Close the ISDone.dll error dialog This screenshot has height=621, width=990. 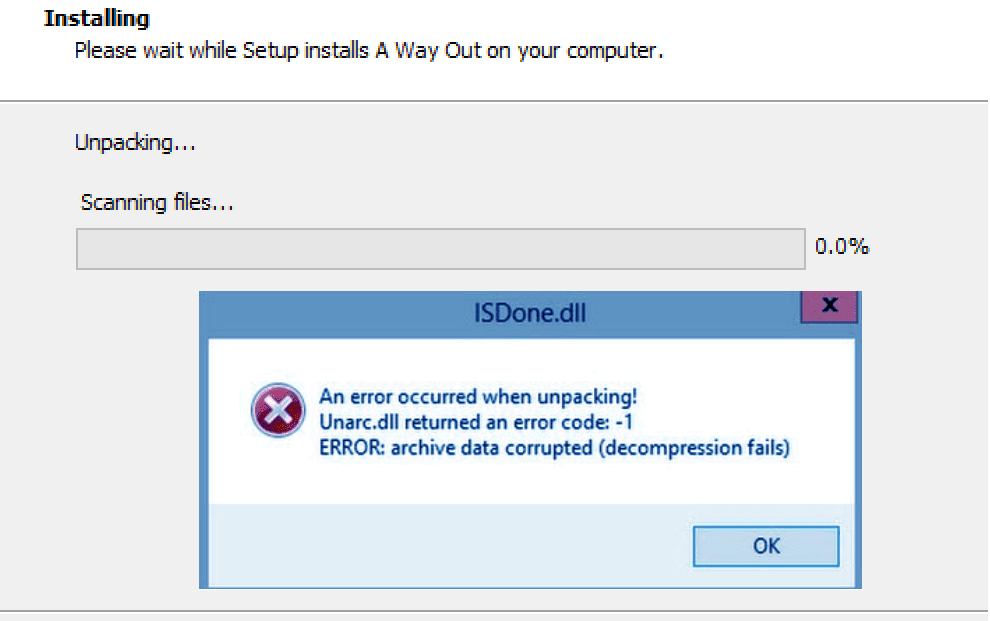click(829, 307)
